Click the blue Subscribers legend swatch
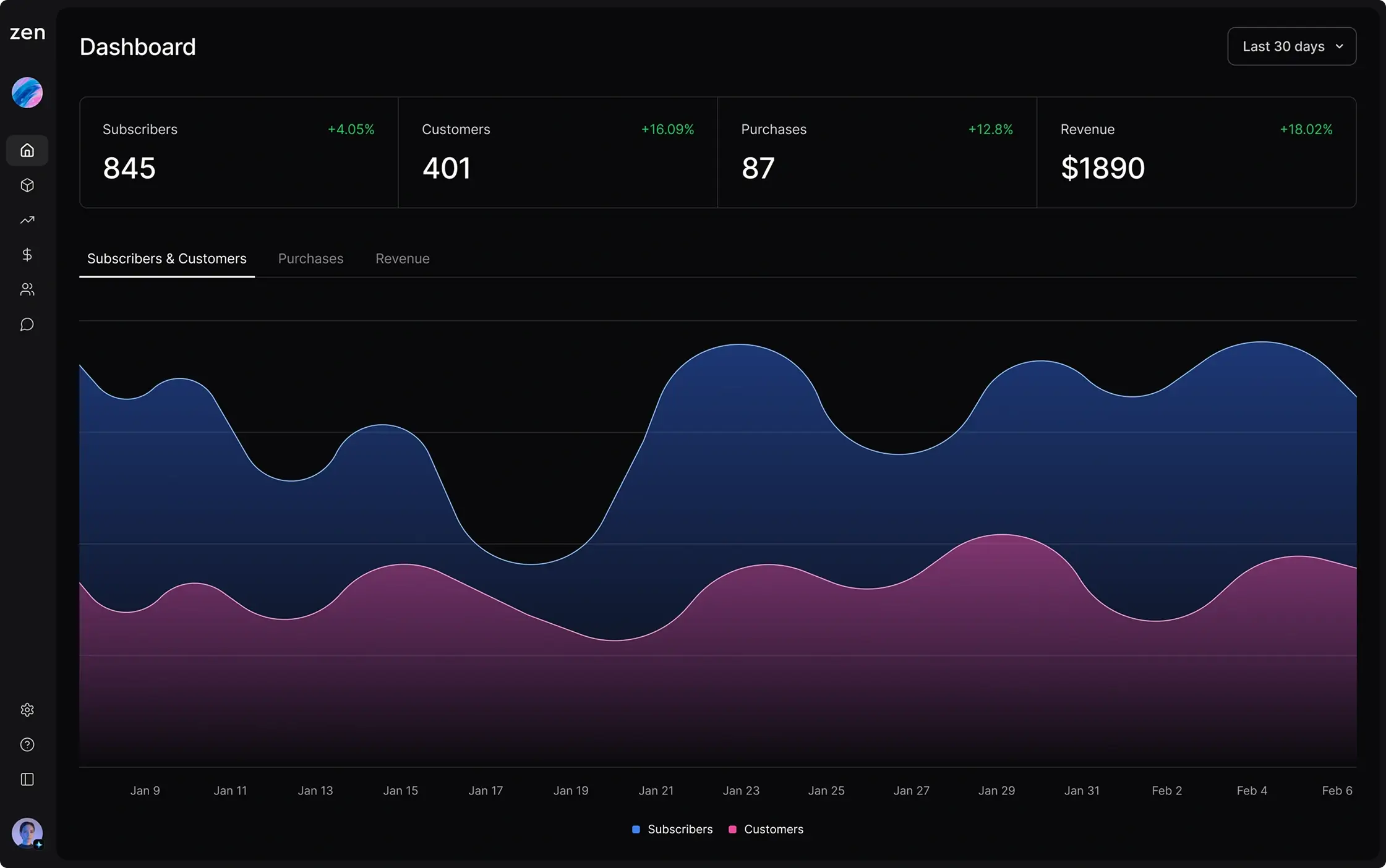This screenshot has height=868, width=1386. click(636, 829)
